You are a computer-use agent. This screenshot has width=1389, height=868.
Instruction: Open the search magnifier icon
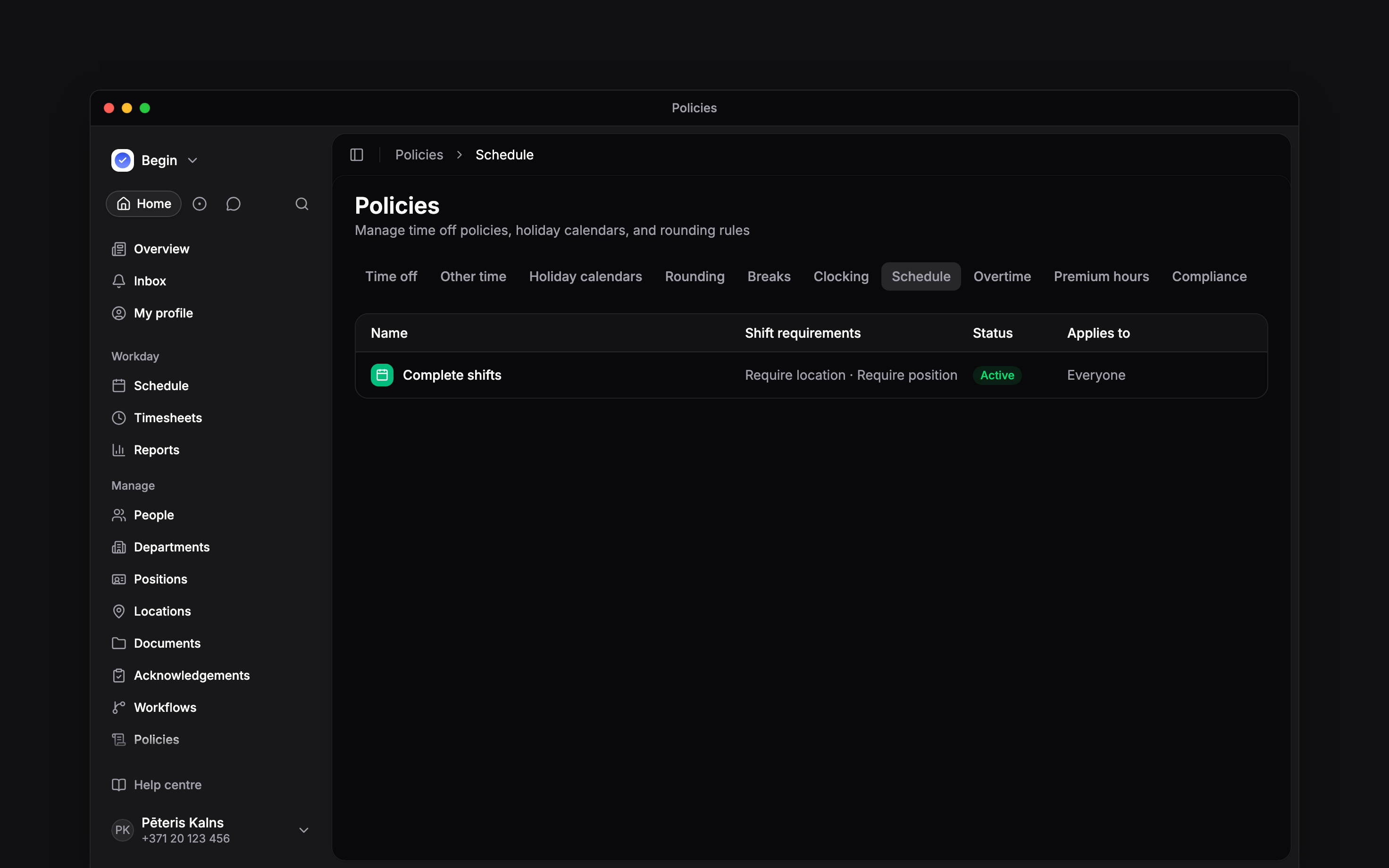[302, 204]
